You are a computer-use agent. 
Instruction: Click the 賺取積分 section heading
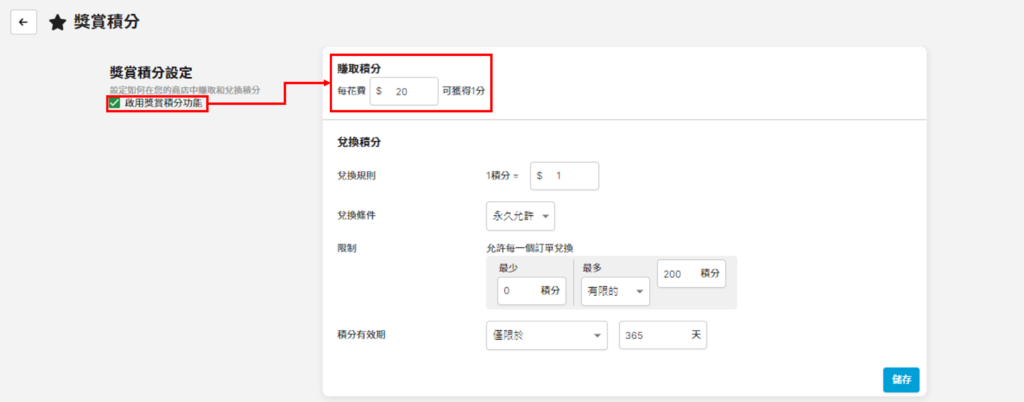[359, 68]
